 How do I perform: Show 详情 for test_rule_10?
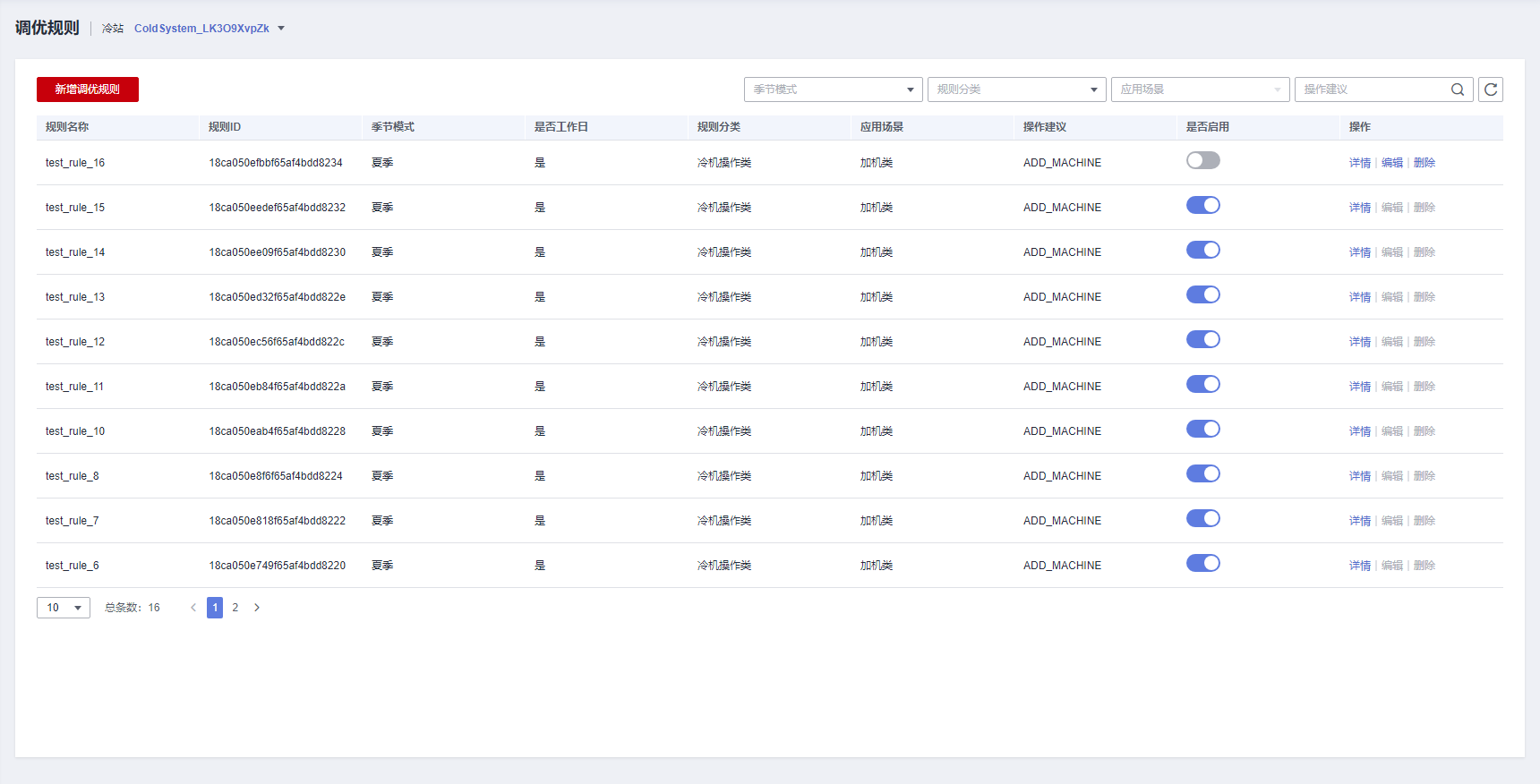pos(1360,431)
